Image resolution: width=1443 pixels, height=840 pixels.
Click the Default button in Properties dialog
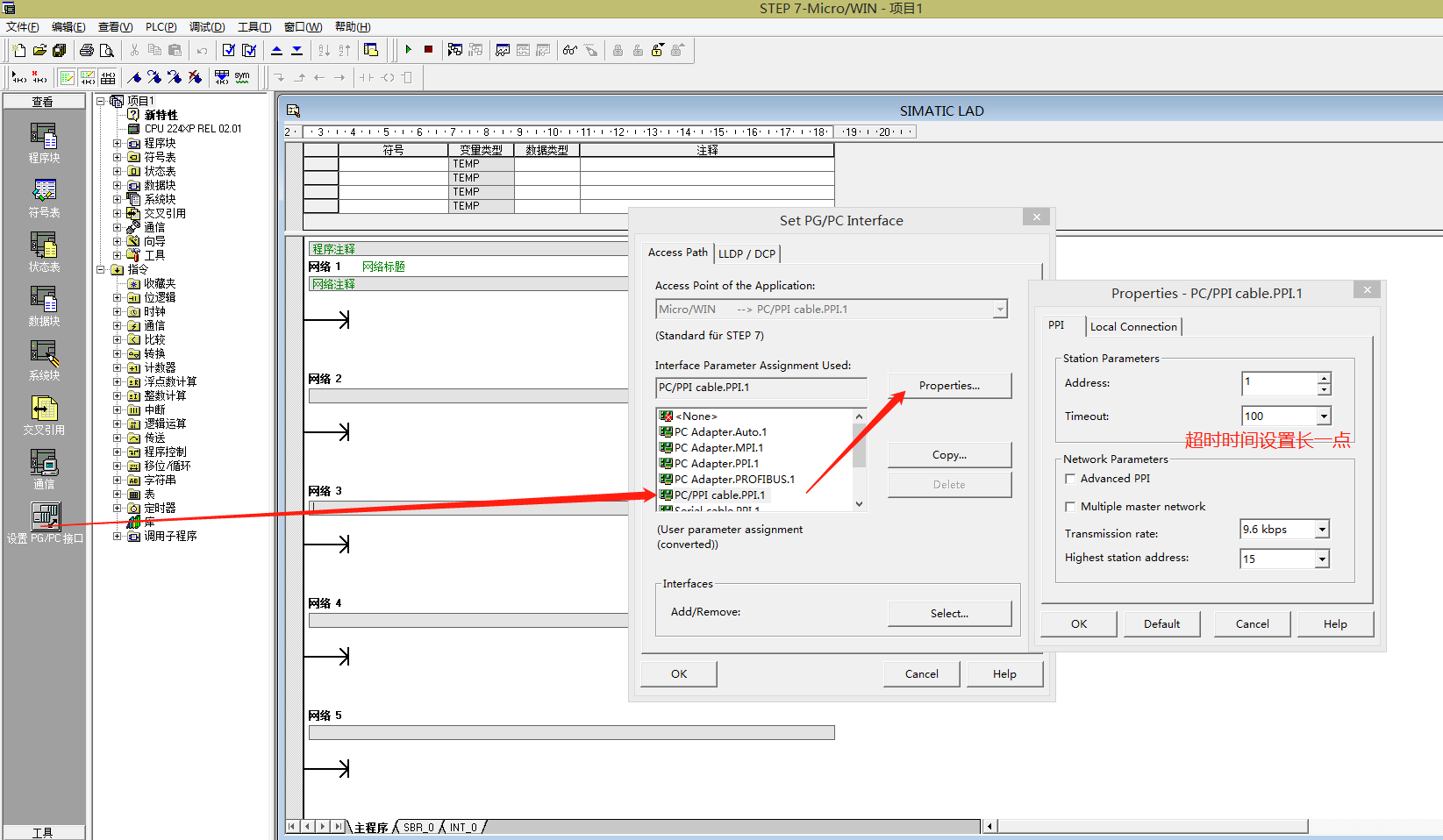click(1161, 624)
